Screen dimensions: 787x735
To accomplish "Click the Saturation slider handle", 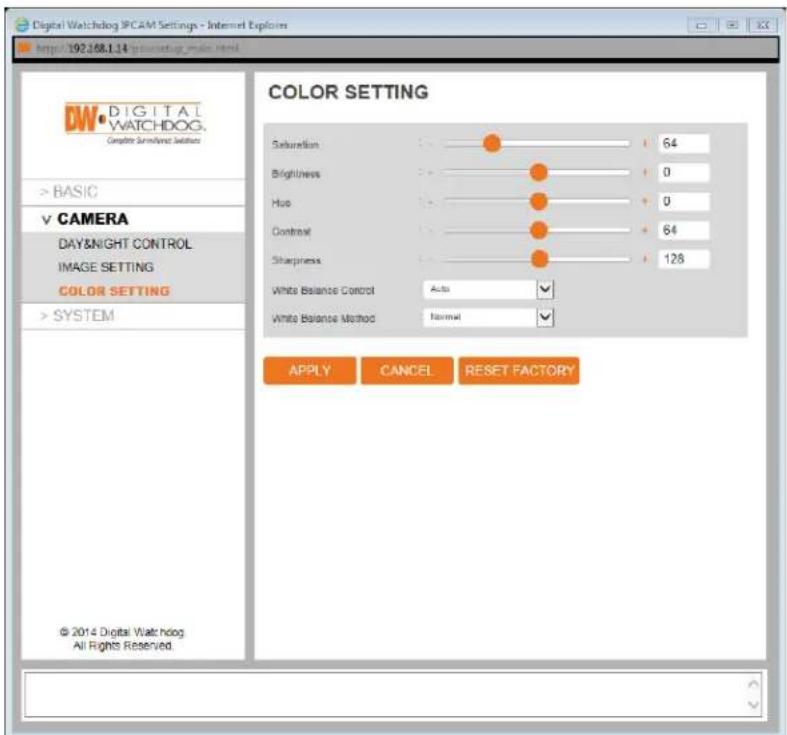I will pos(492,144).
